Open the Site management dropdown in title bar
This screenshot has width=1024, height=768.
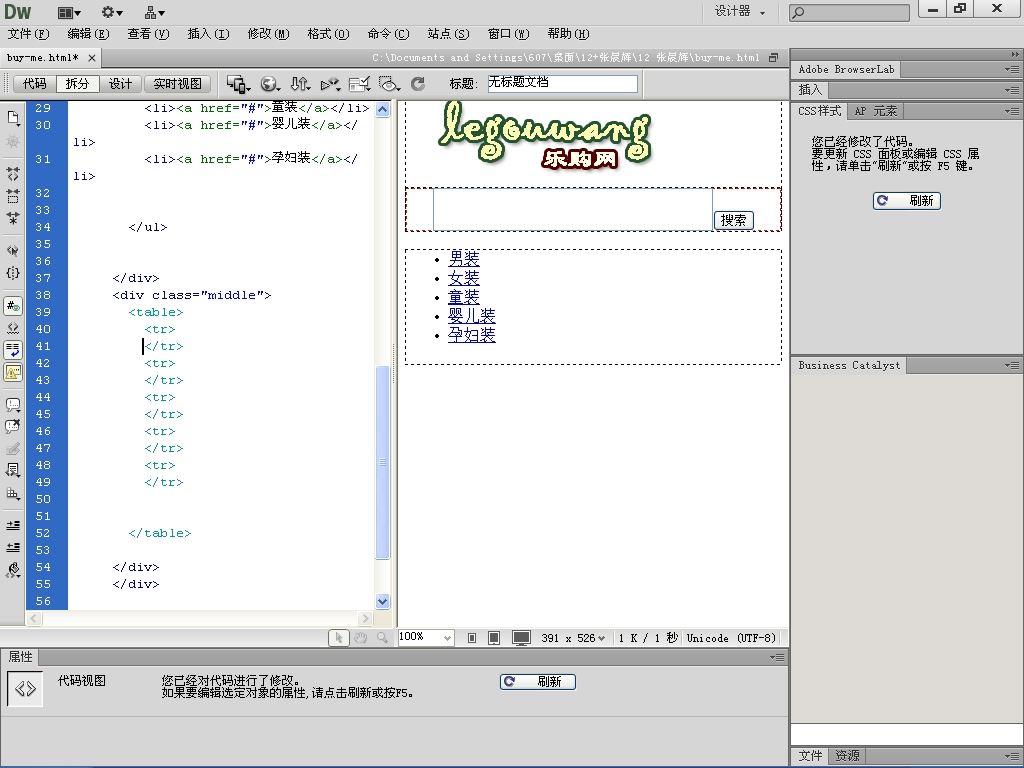pos(155,12)
